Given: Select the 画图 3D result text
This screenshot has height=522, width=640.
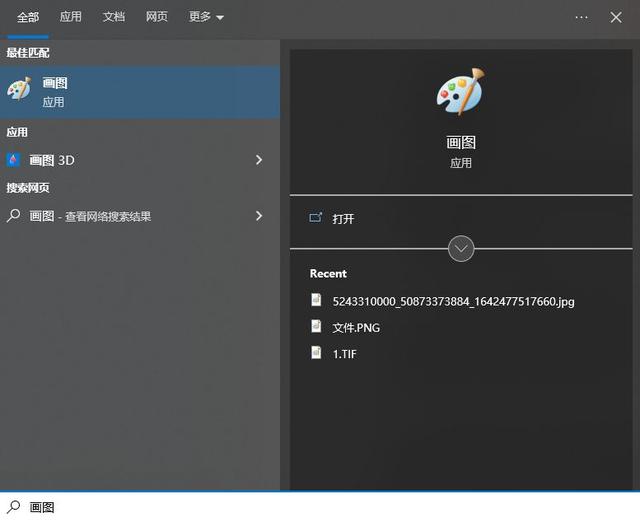Looking at the screenshot, I should click(52, 160).
